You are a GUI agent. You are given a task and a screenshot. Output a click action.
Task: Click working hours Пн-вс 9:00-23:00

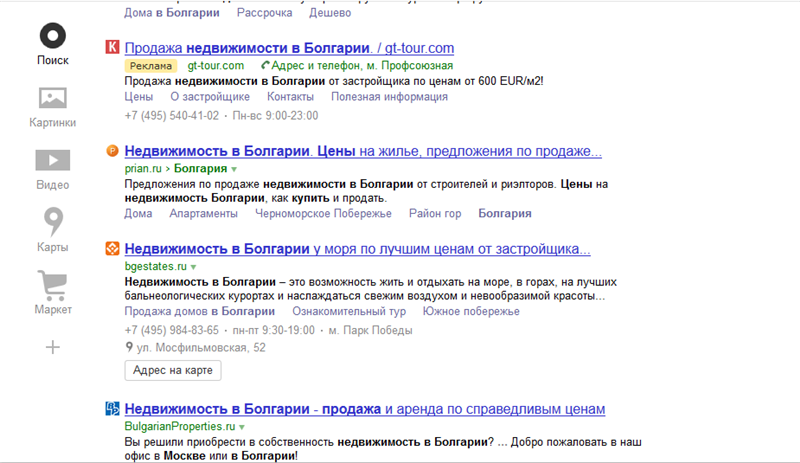[x=276, y=116]
